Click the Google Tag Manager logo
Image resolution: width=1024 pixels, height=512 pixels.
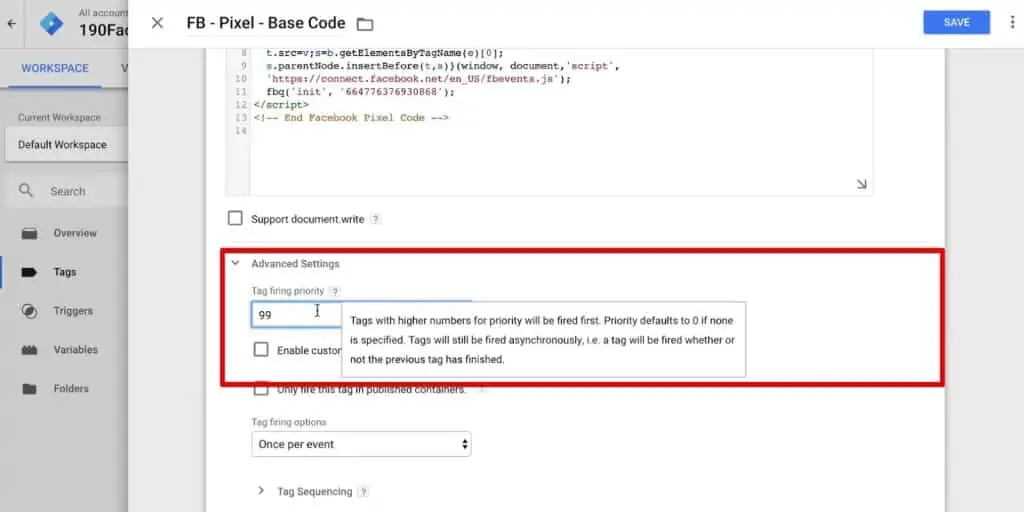pyautogui.click(x=51, y=24)
